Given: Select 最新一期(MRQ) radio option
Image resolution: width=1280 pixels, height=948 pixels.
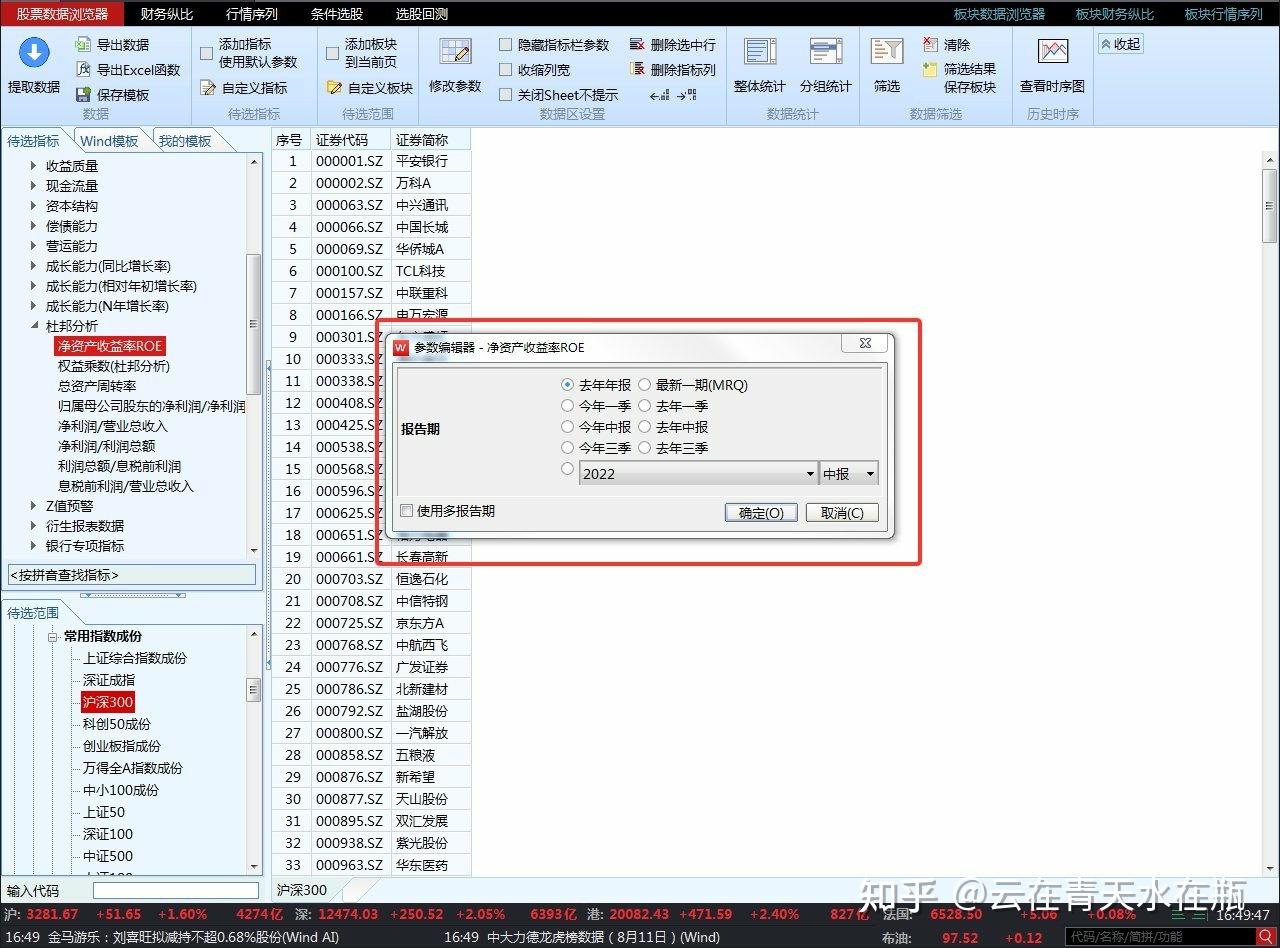Looking at the screenshot, I should coord(645,384).
